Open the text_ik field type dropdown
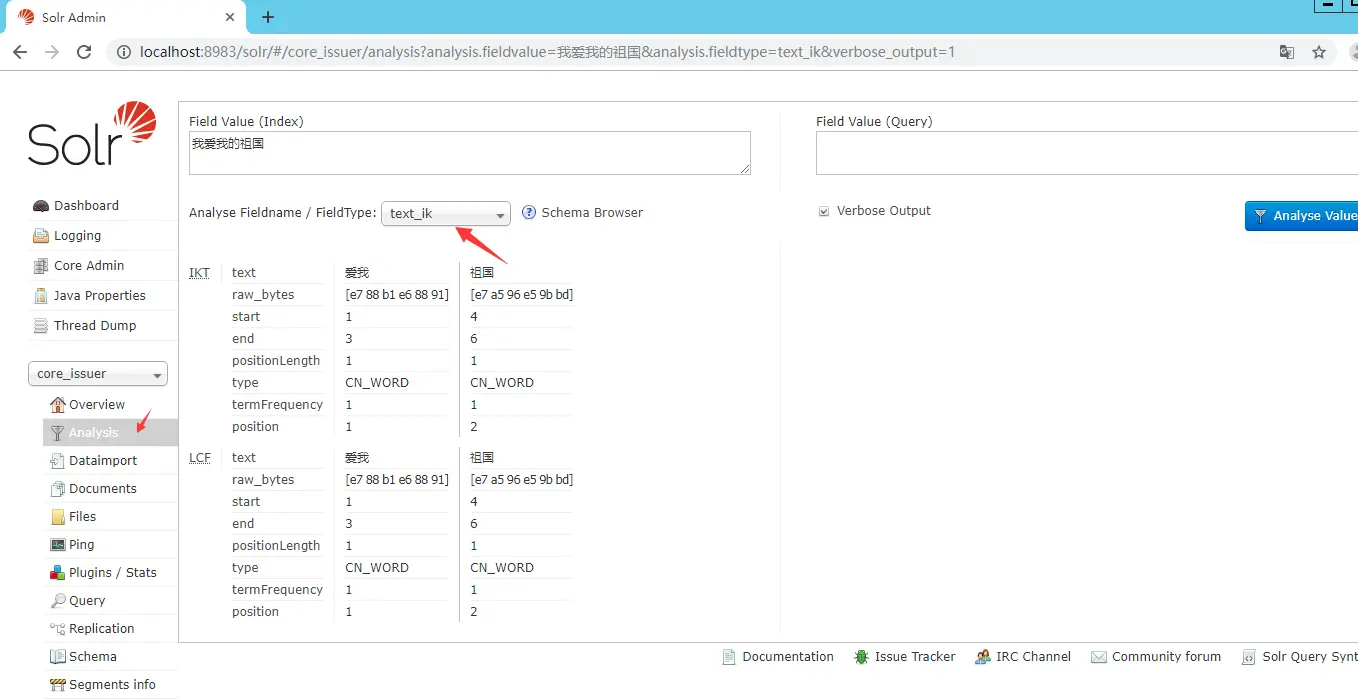Viewport: 1358px width, 699px height. (x=446, y=214)
